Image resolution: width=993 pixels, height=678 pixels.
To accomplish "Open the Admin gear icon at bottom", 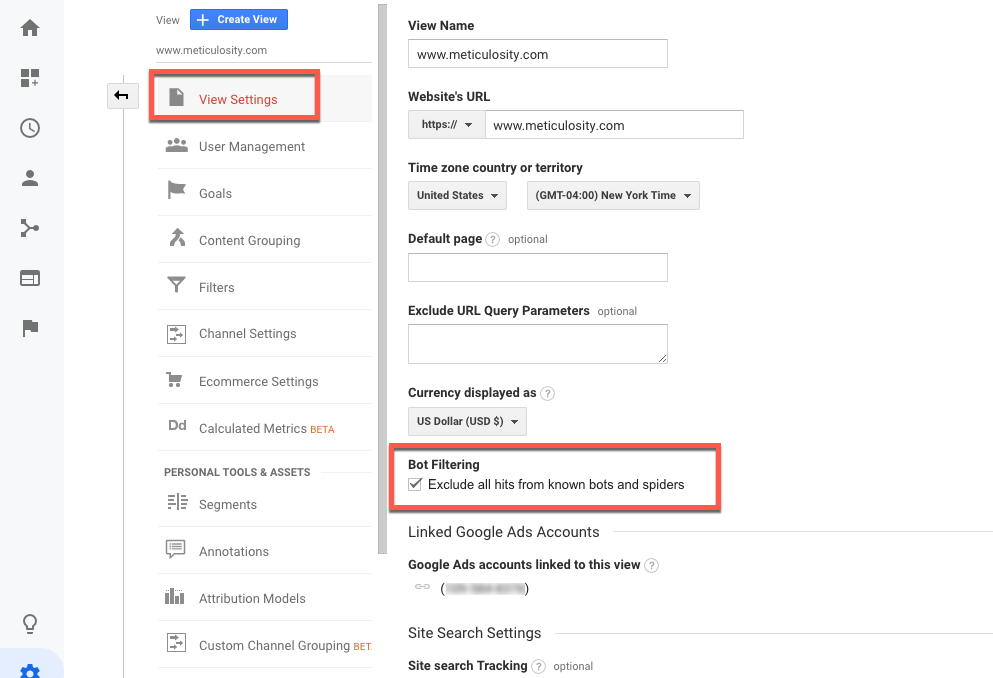I will tap(29, 671).
